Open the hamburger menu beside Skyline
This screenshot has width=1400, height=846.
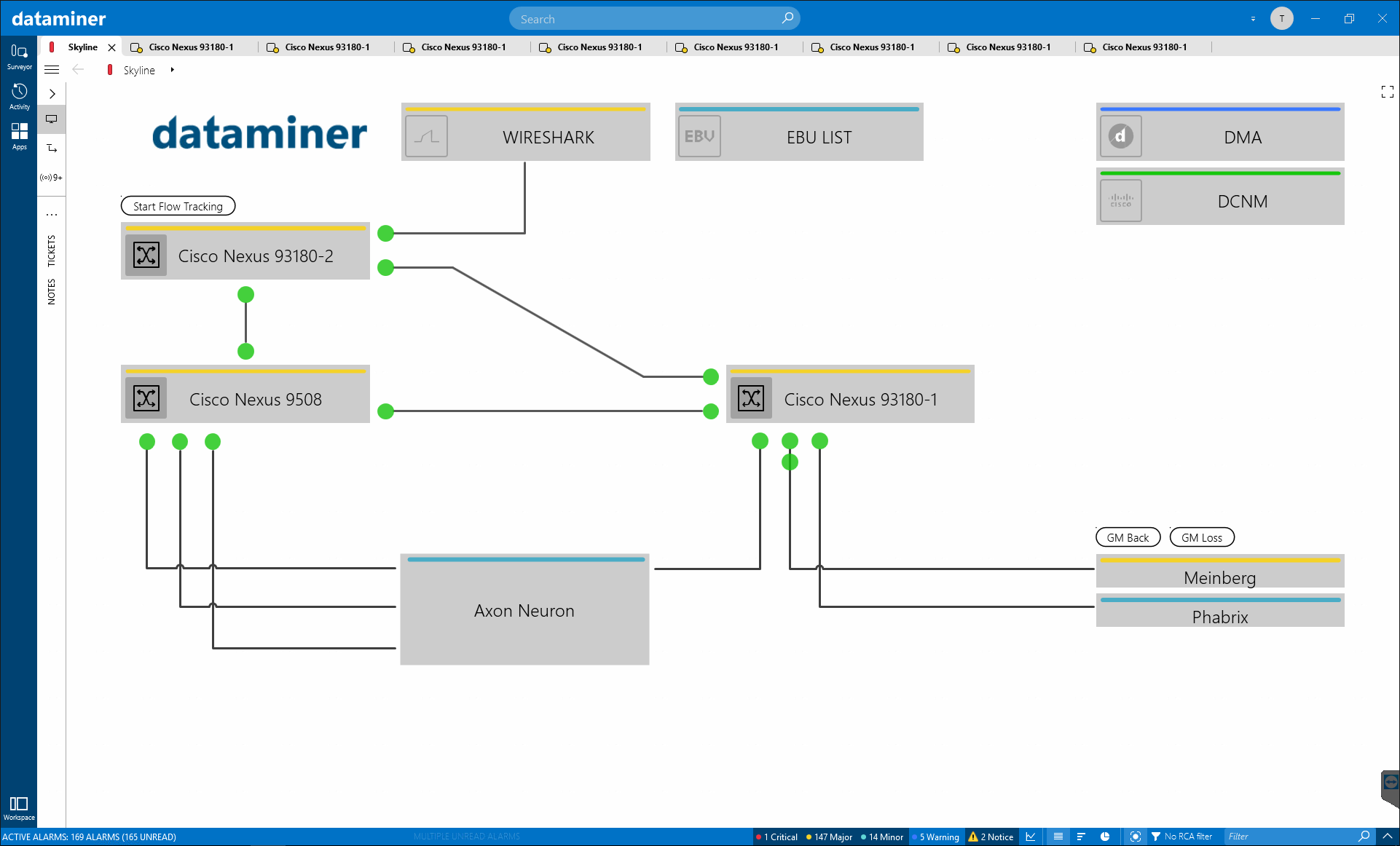click(x=52, y=70)
